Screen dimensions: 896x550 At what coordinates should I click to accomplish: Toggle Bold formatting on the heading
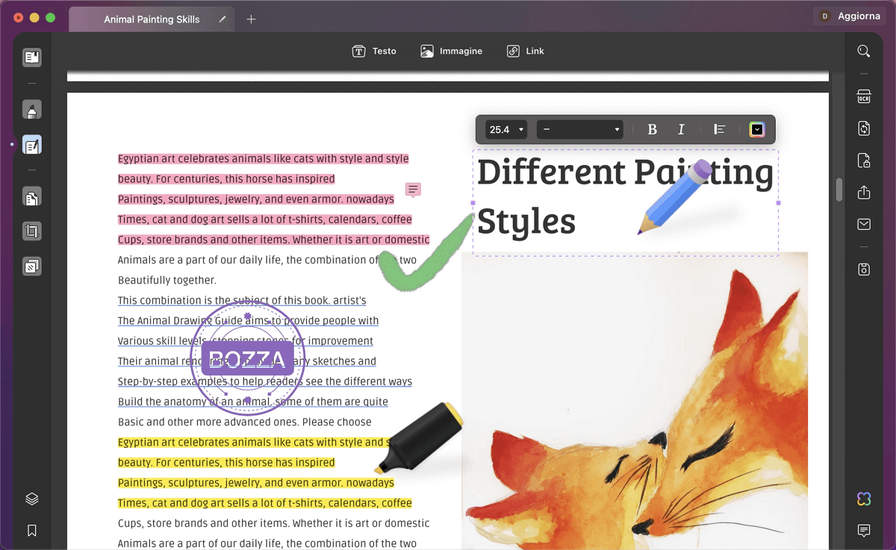pyautogui.click(x=652, y=129)
